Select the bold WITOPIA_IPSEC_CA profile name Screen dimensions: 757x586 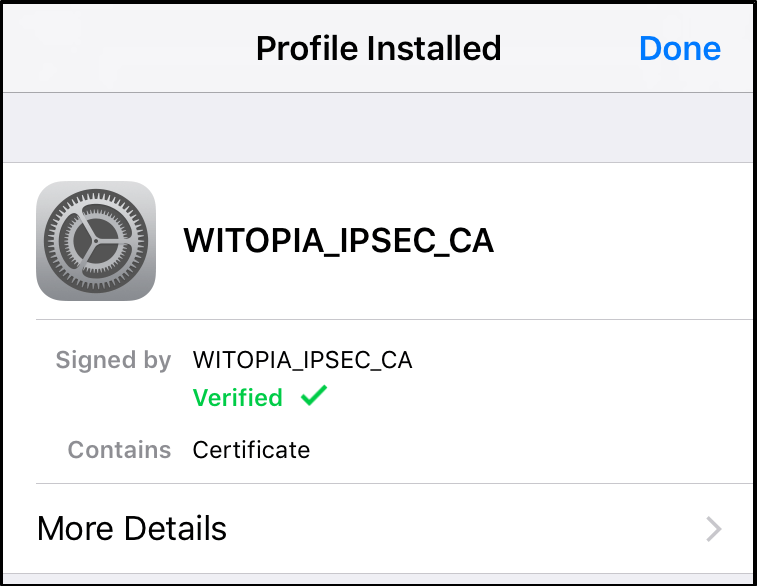[339, 240]
